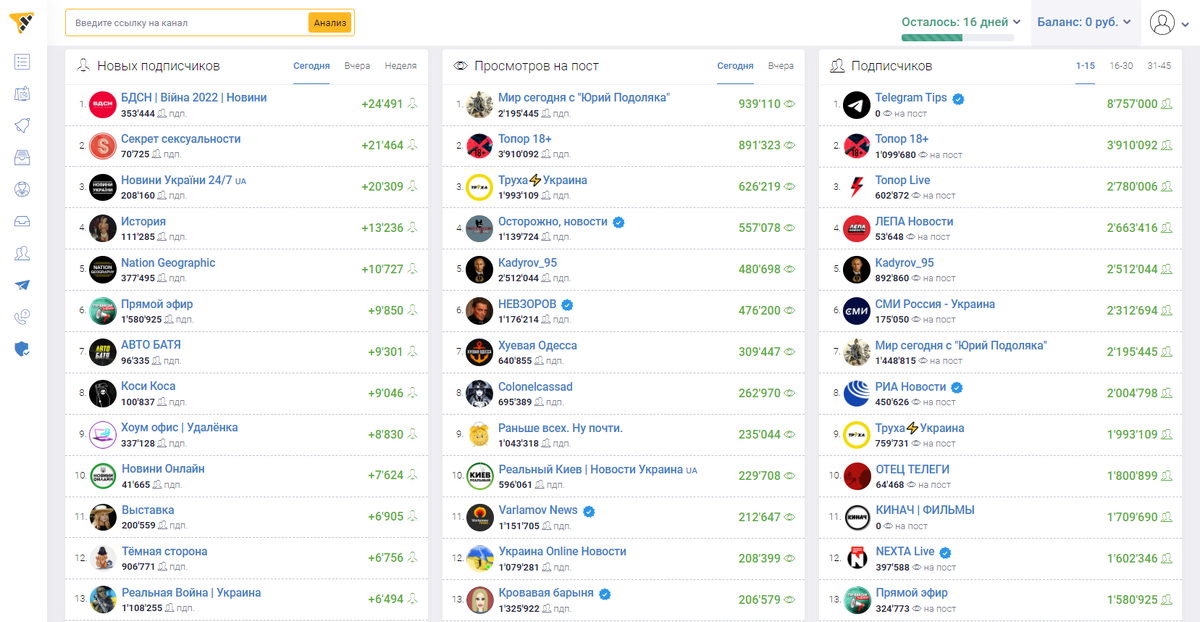Open the user account dropdown arrow
Image resolution: width=1200 pixels, height=622 pixels.
(1183, 23)
